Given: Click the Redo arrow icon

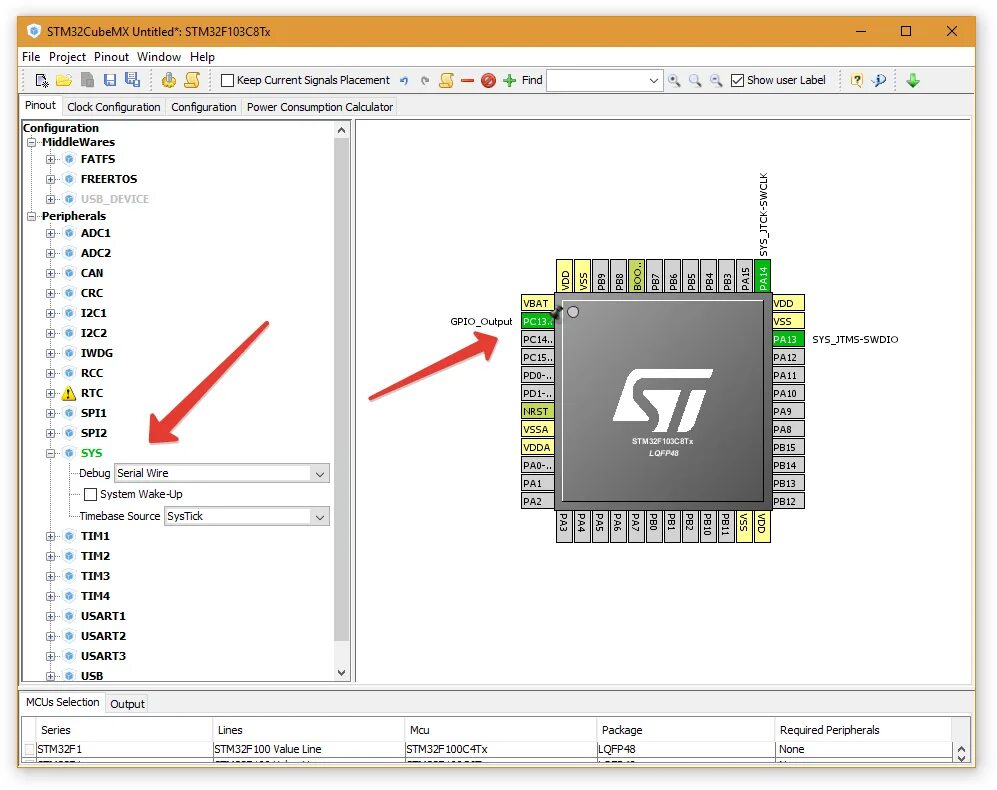Looking at the screenshot, I should 425,81.
